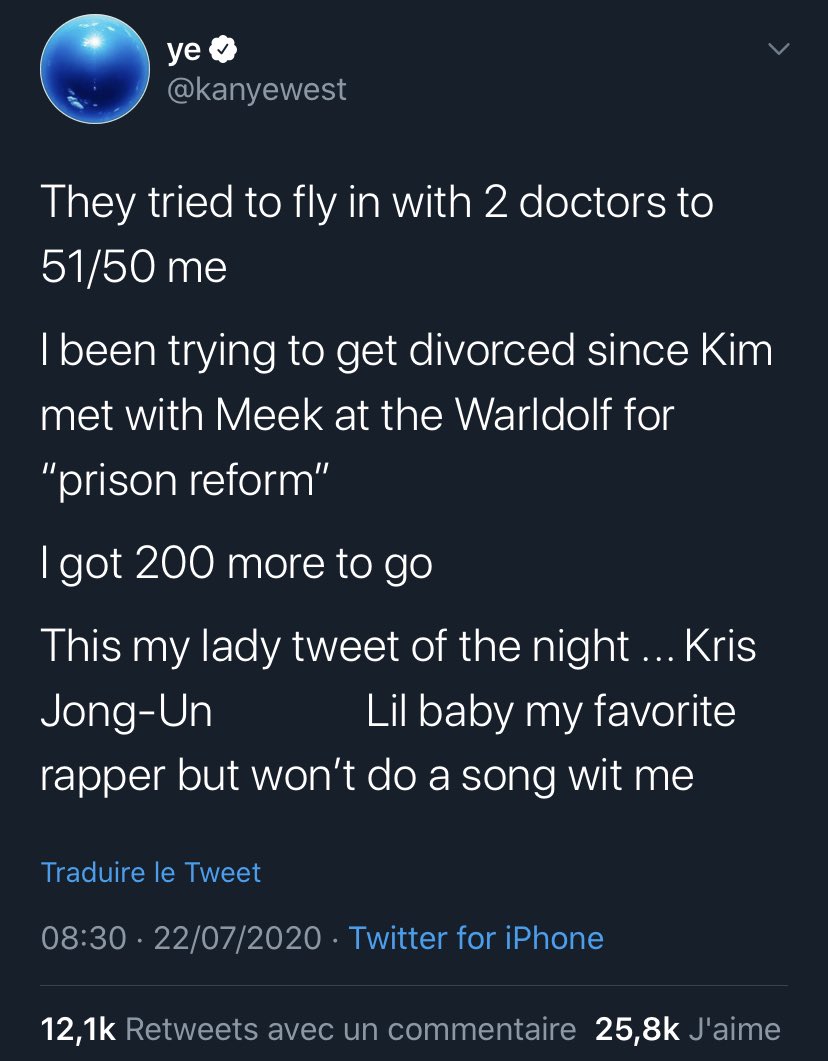This screenshot has height=1061, width=828.
Task: Click the 12,1k retweet count
Action: (79, 1028)
